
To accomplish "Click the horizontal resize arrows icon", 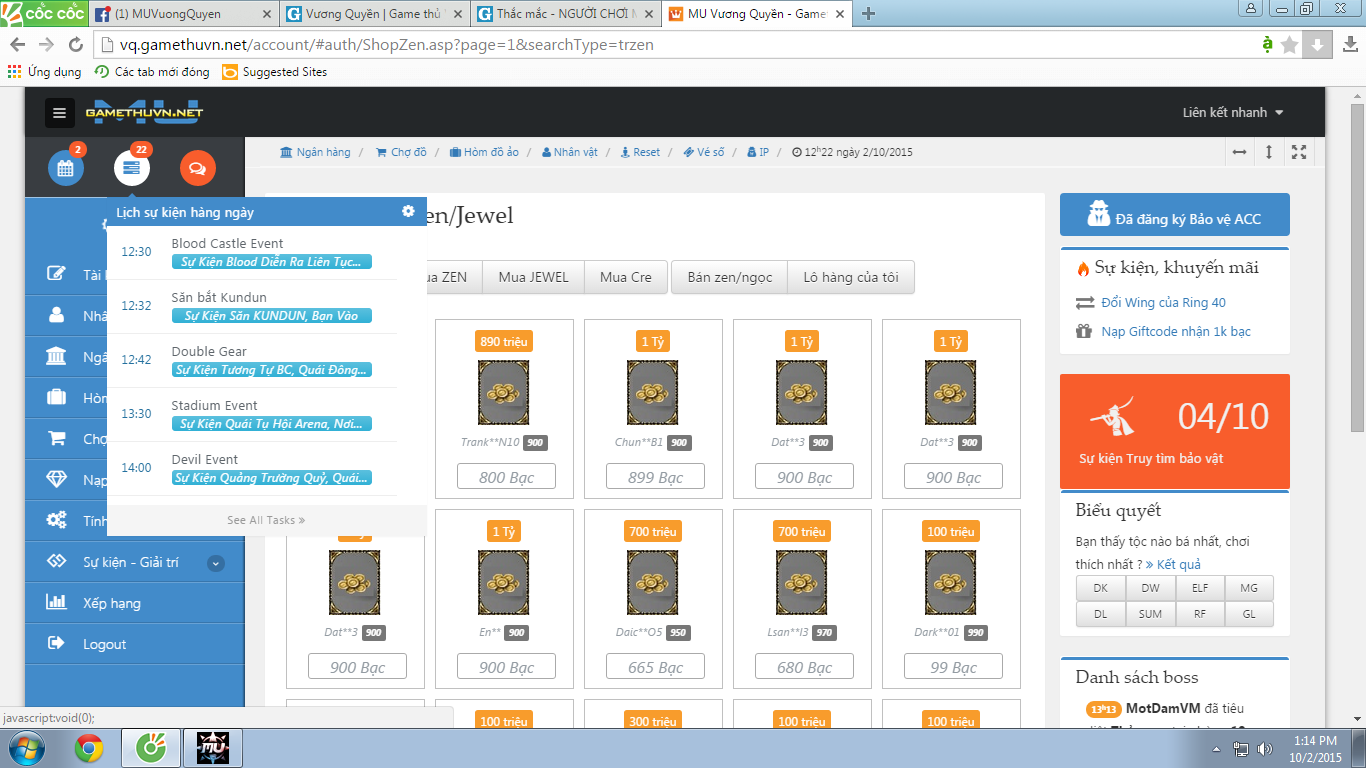I will 1240,152.
